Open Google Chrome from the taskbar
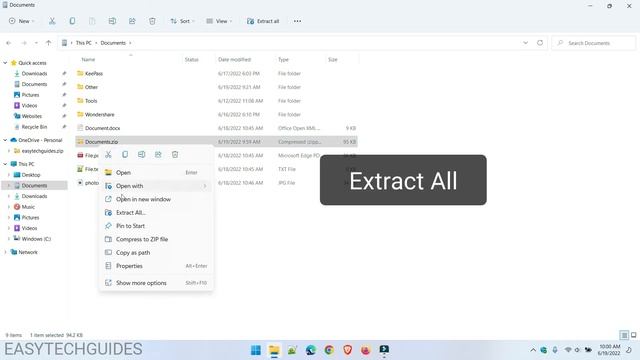 (329, 350)
